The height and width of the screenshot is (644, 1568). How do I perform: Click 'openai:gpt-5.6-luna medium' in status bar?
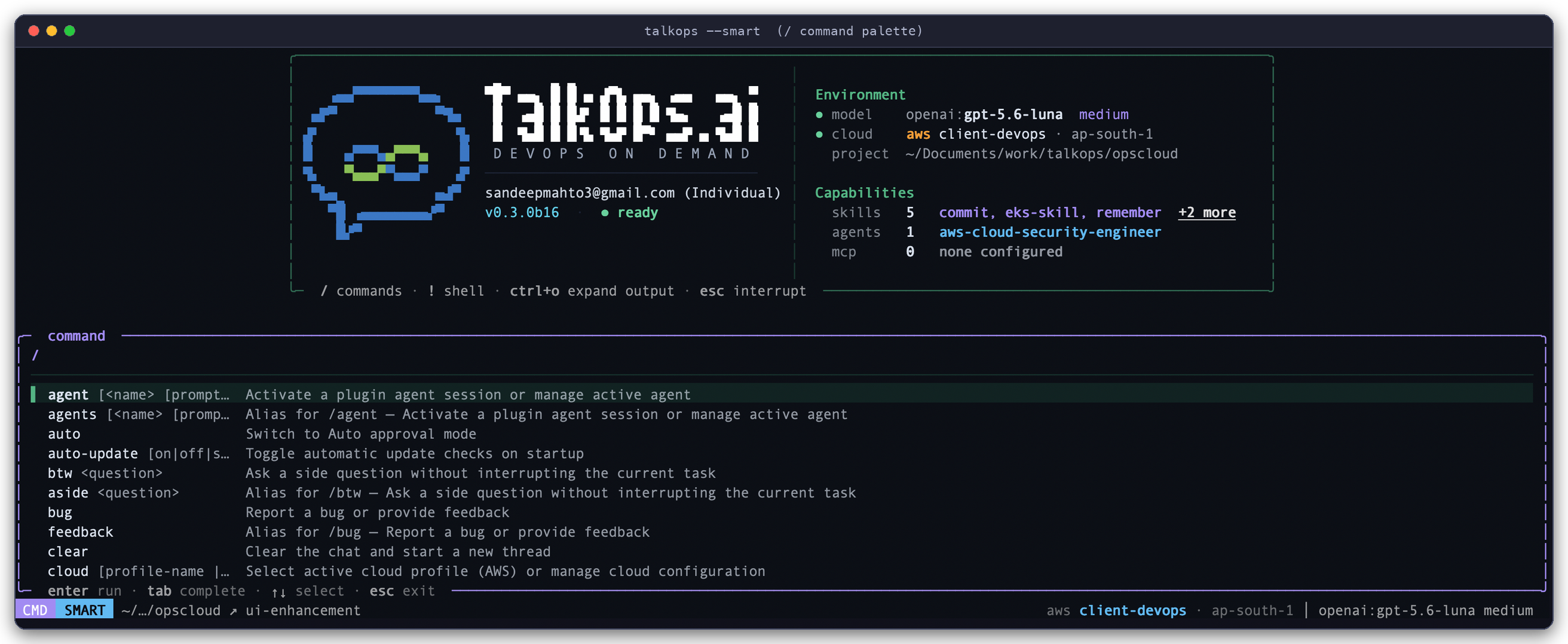click(1425, 611)
